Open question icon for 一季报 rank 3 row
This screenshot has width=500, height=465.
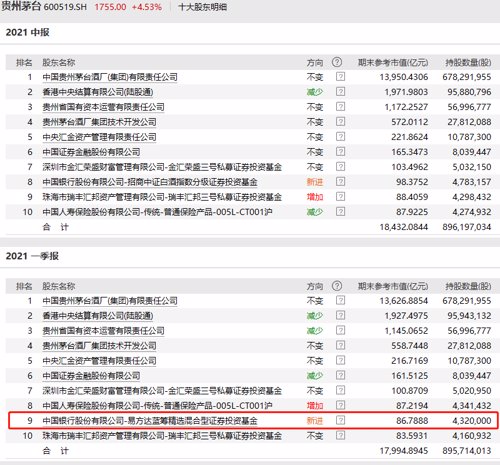click(340, 330)
